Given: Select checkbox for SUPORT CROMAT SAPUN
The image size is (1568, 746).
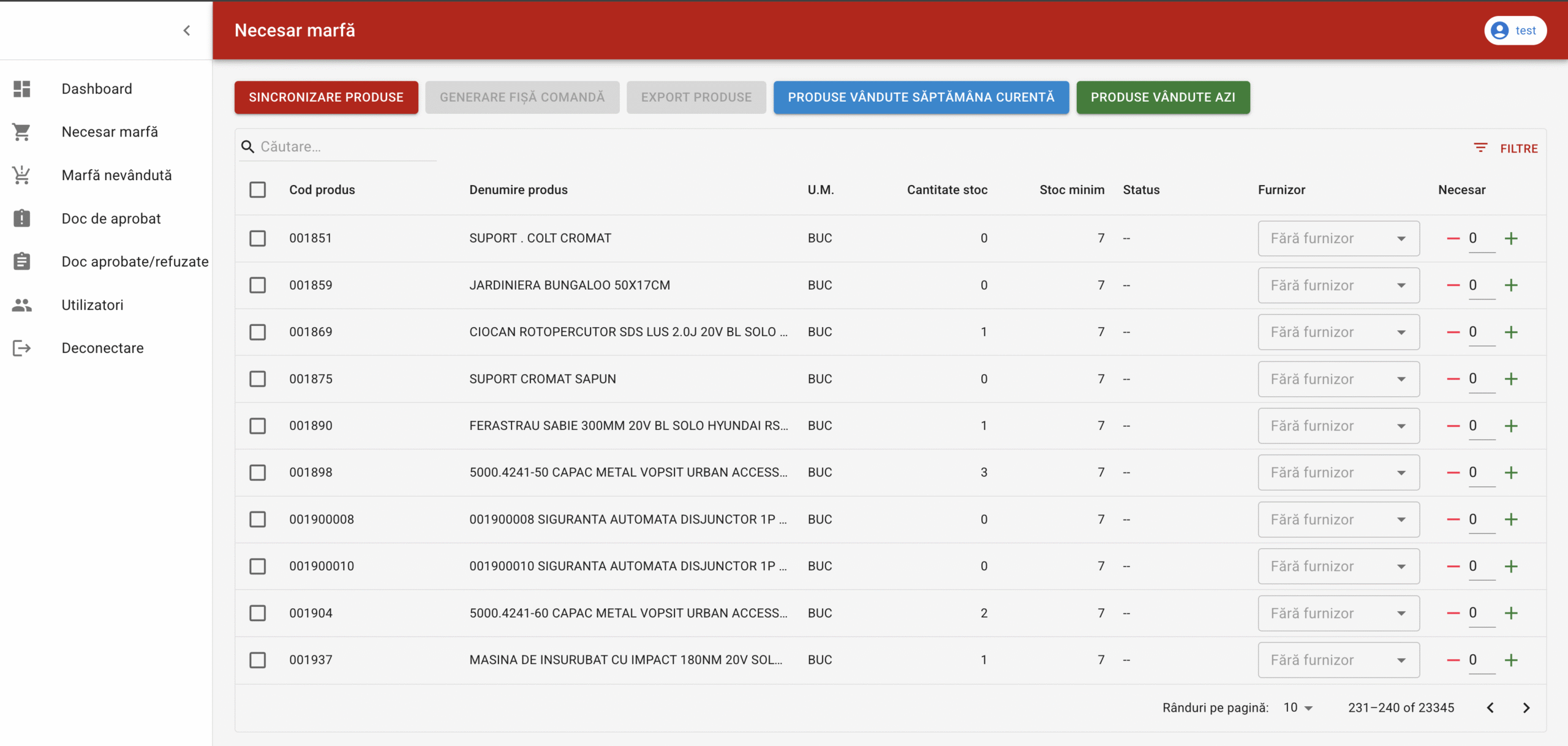Looking at the screenshot, I should click(258, 379).
